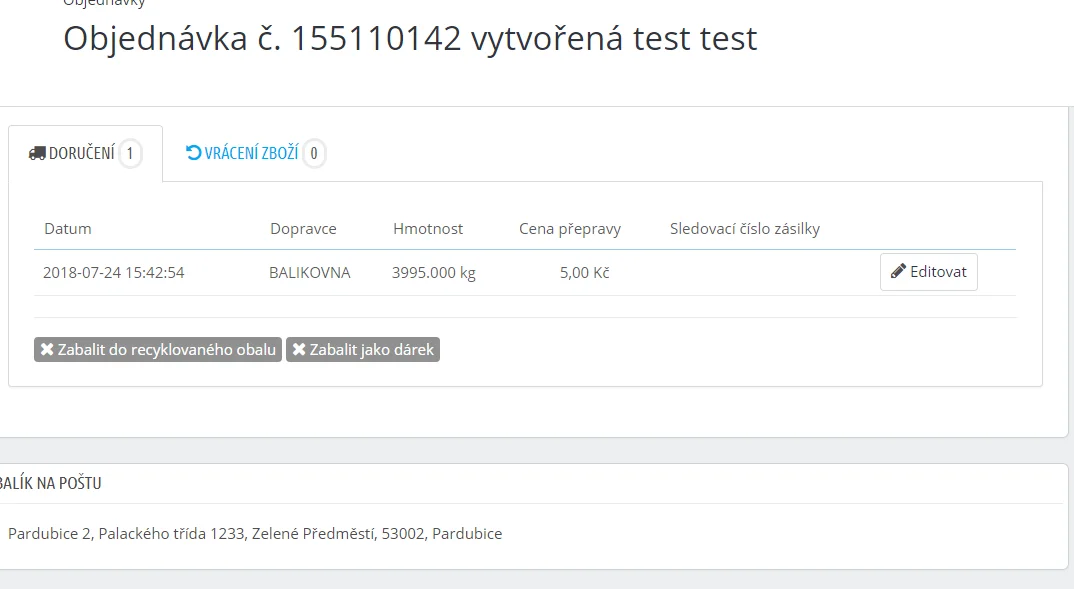Click the Cena přepravy column header

point(570,229)
